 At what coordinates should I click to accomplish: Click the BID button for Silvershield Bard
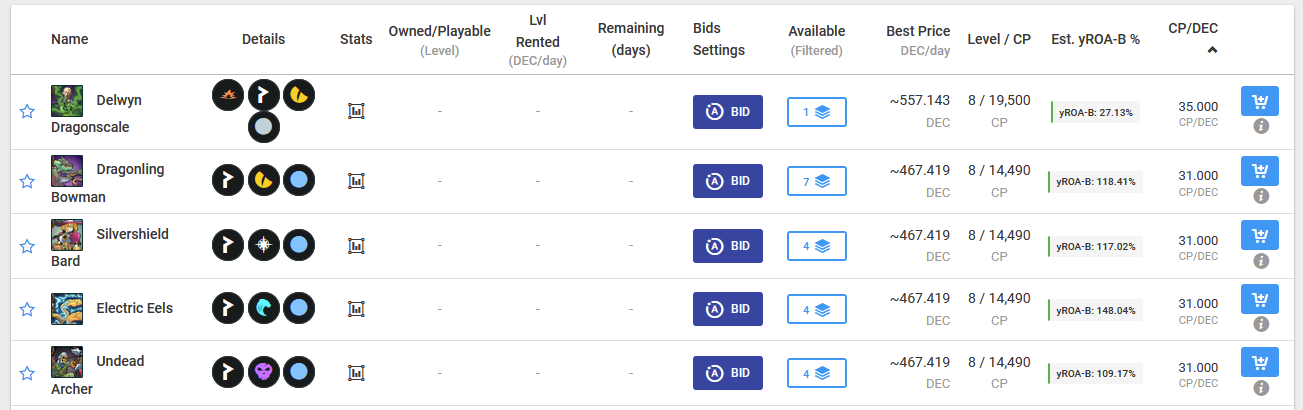pos(727,245)
